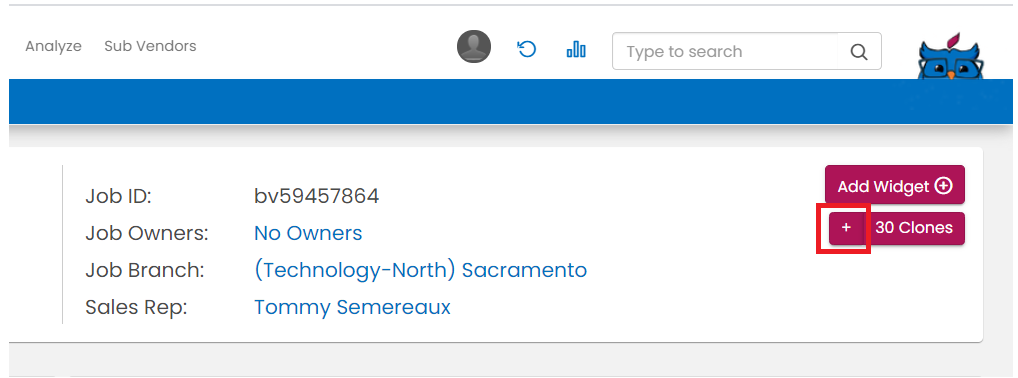Screen dimensions: 1018x378
Task: Click the Job Owners label
Action: [147, 233]
